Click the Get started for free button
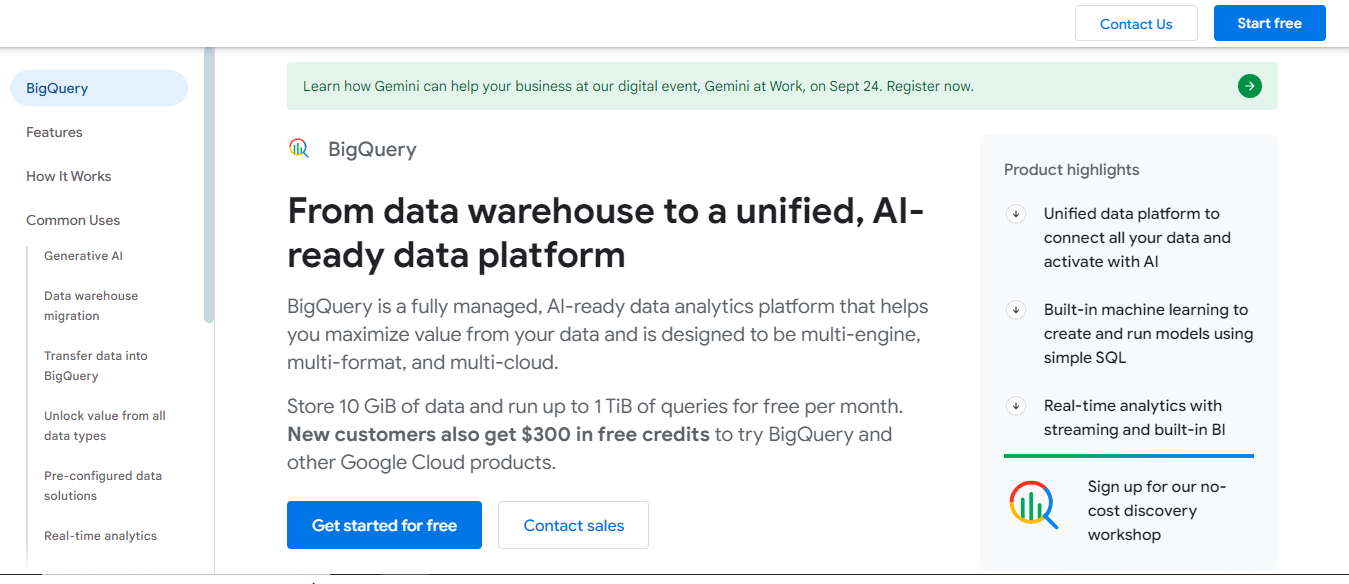1349x584 pixels. coord(384,525)
